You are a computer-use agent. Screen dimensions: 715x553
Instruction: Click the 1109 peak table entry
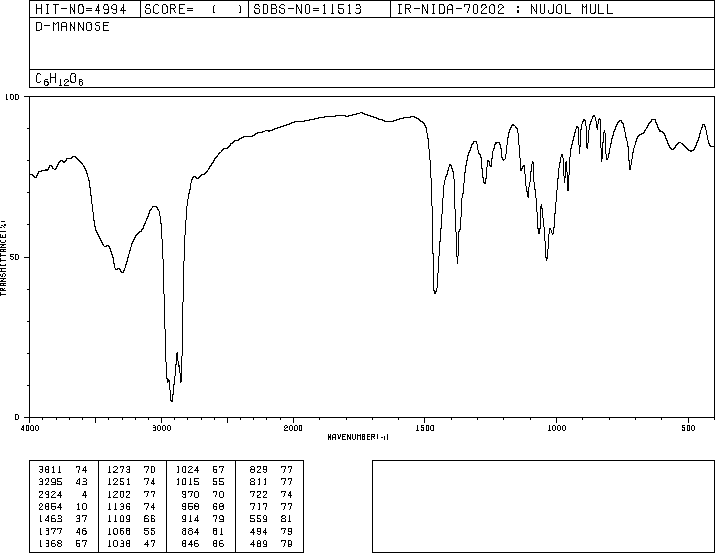119,519
